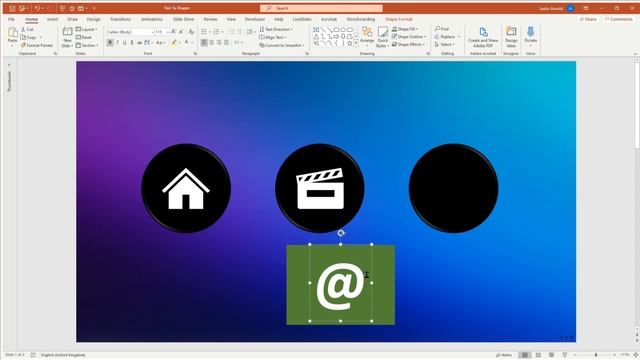640x360 pixels.
Task: Open the Layout dropdown
Action: [x=87, y=29]
